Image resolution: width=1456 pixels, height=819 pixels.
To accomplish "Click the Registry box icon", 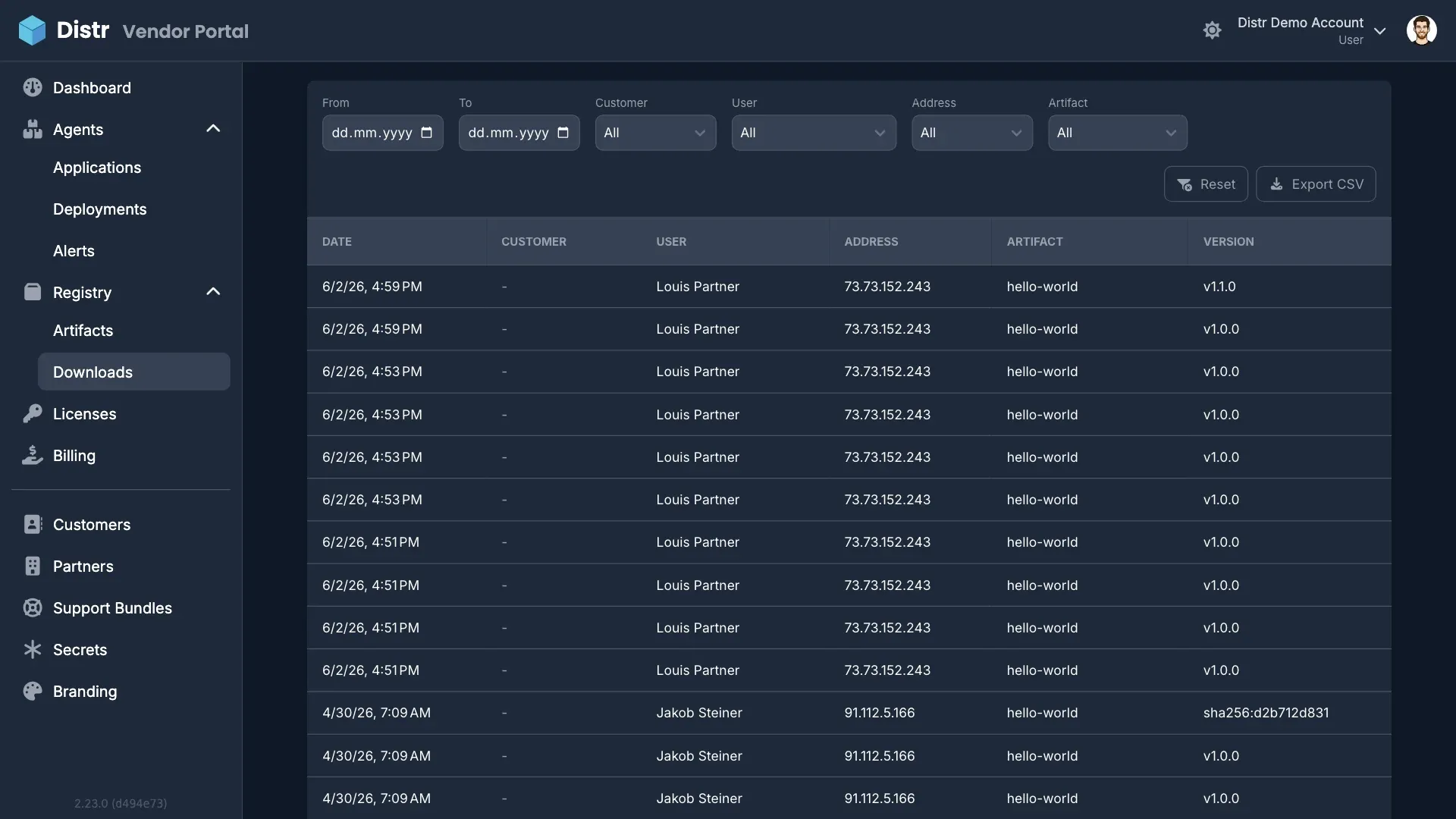I will [x=33, y=292].
